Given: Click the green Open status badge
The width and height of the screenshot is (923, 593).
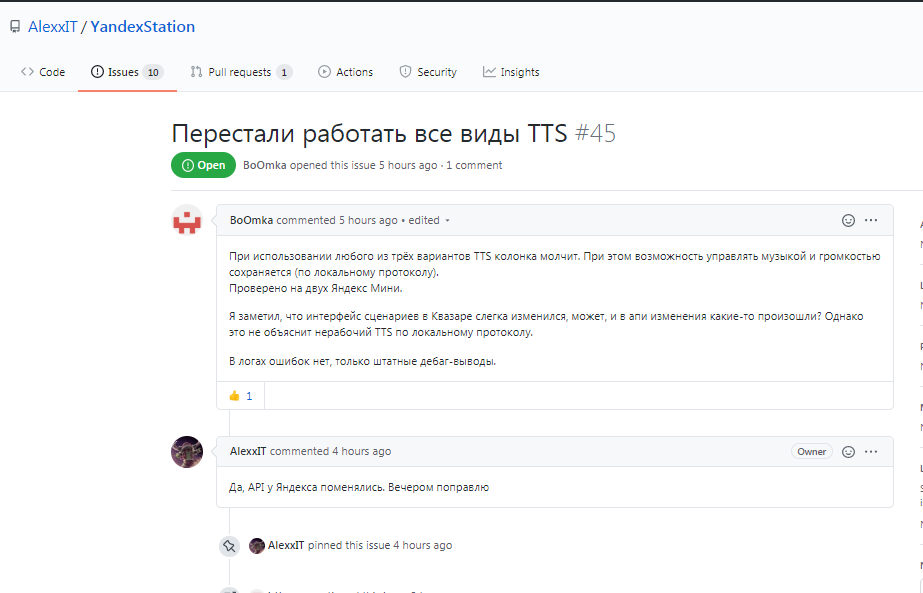Looking at the screenshot, I should point(203,165).
